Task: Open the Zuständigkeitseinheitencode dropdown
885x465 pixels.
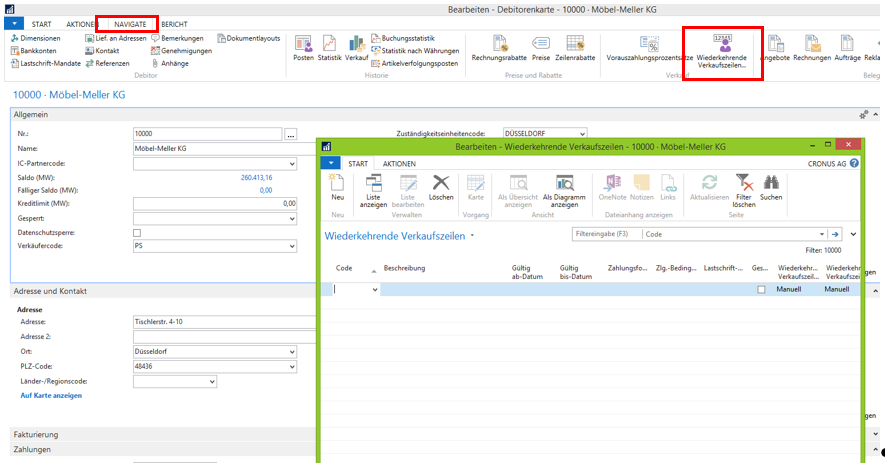Action: pos(582,134)
